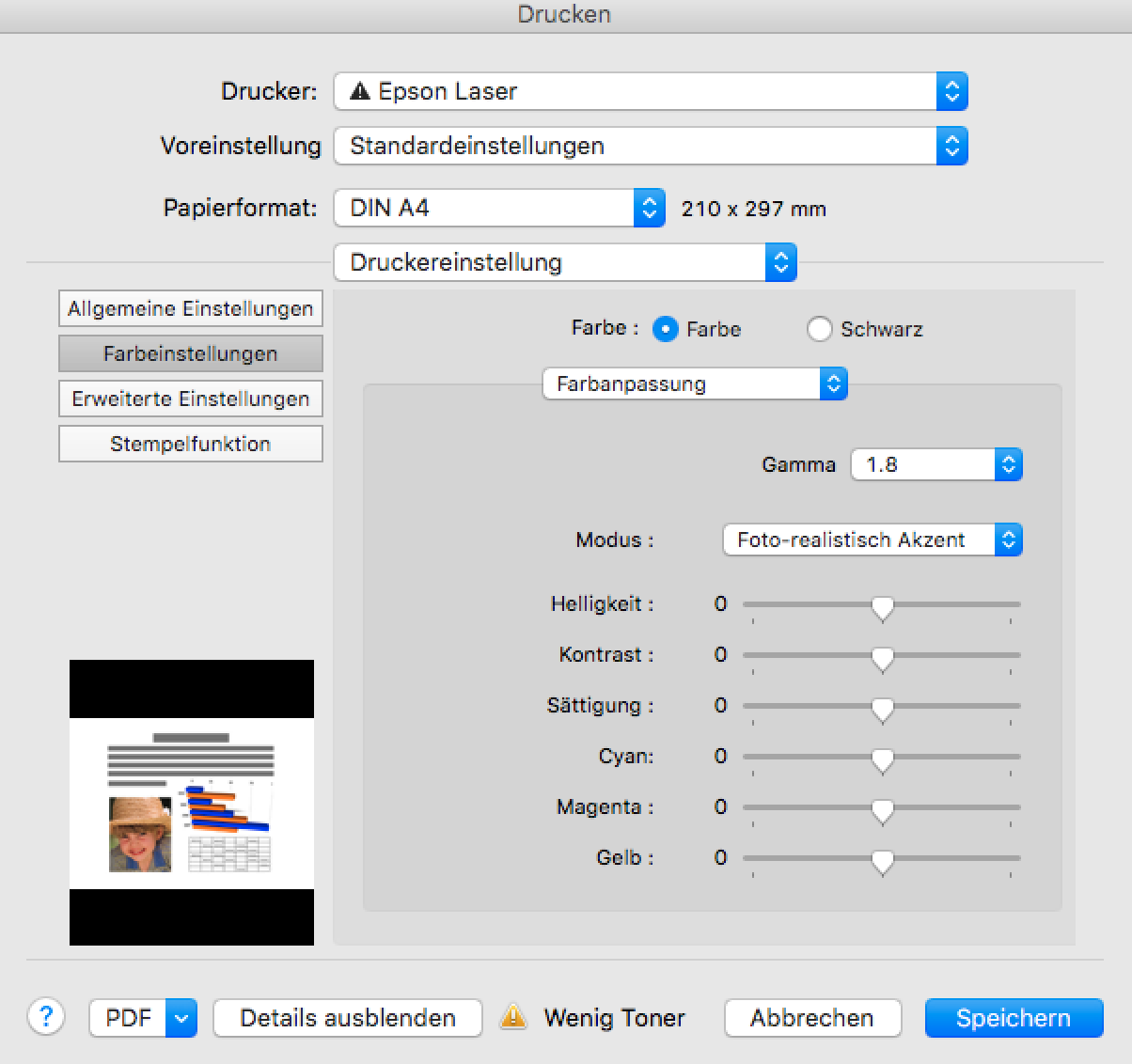The image size is (1132, 1064).
Task: Open the PDF dropdown arrow
Action: tap(181, 1018)
